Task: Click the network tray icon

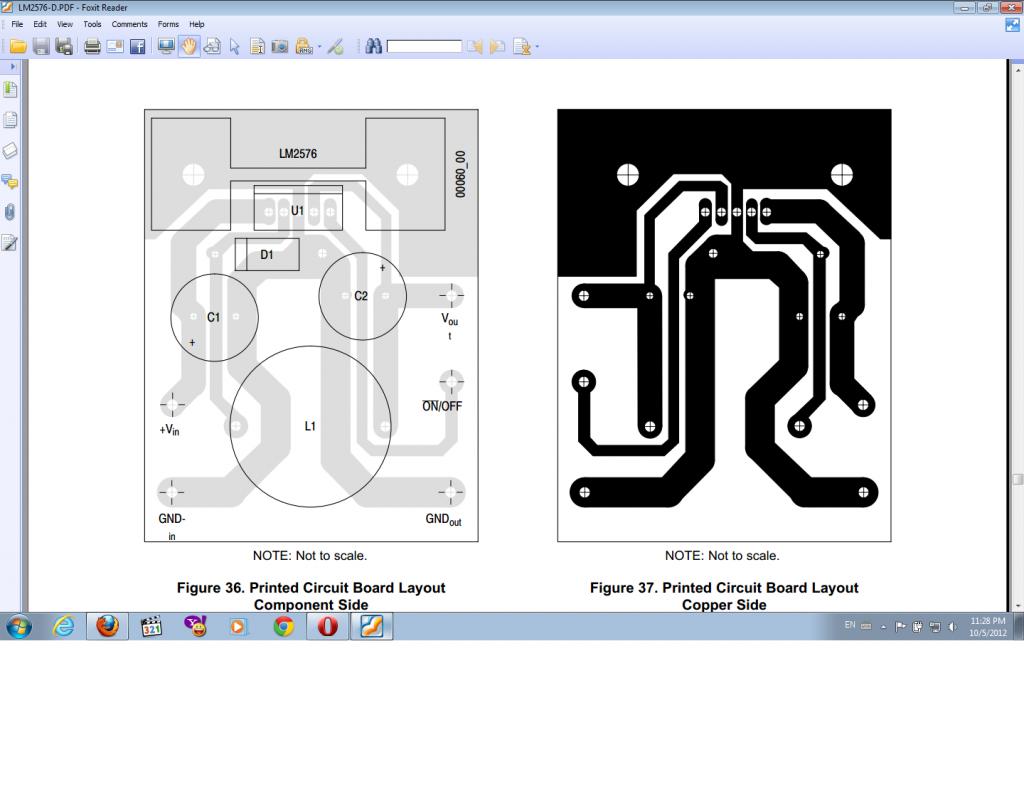Action: (935, 627)
